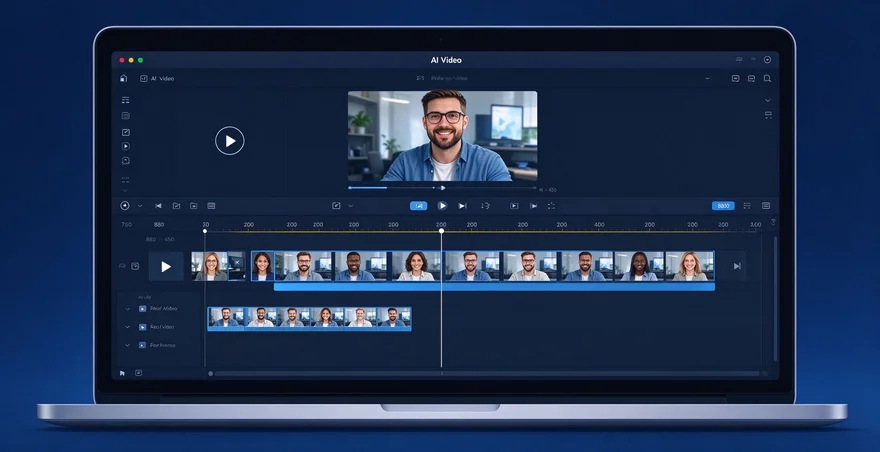880x452 pixels.
Task: Click the blue 8800 button
Action: tap(723, 206)
